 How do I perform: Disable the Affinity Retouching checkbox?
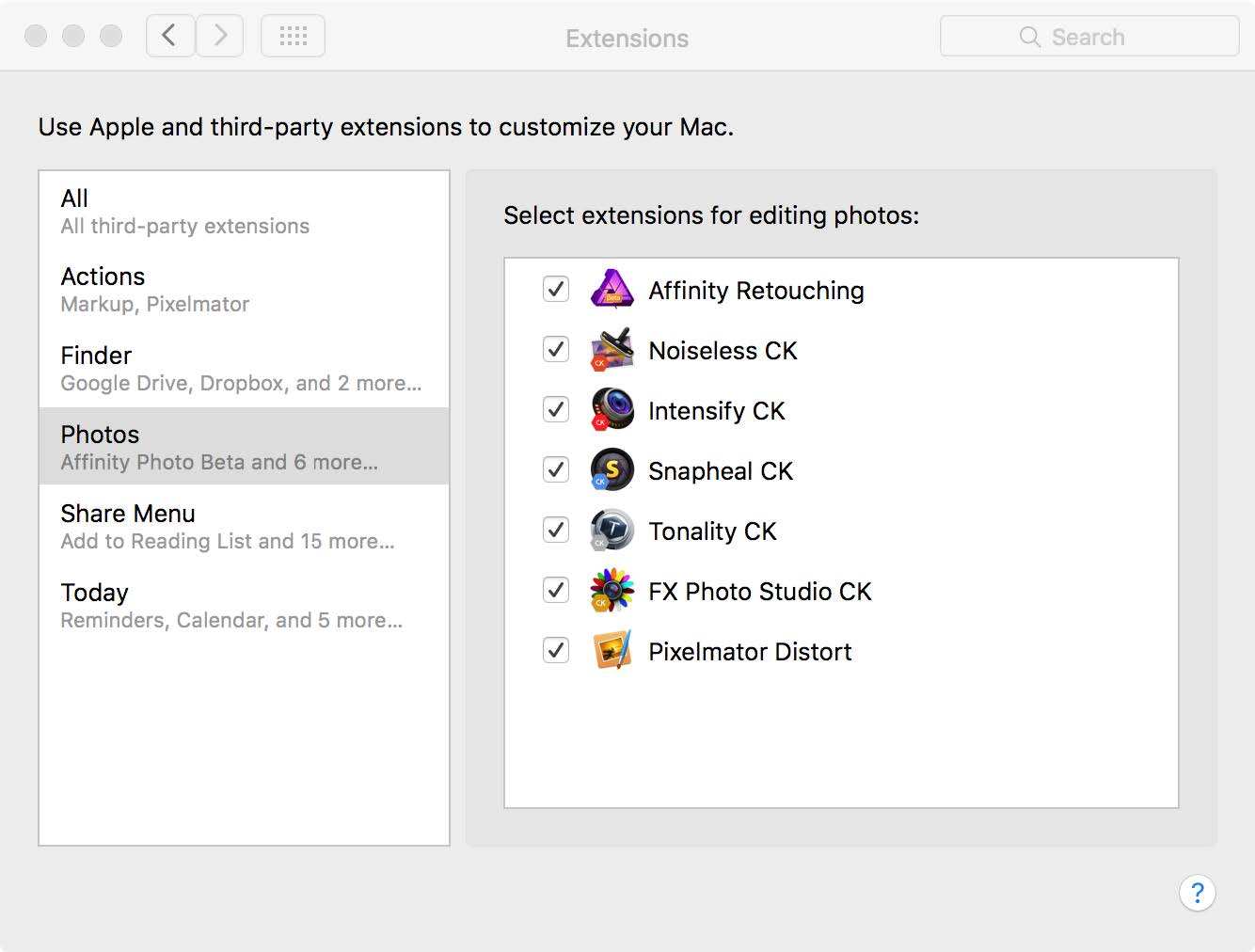click(x=556, y=290)
